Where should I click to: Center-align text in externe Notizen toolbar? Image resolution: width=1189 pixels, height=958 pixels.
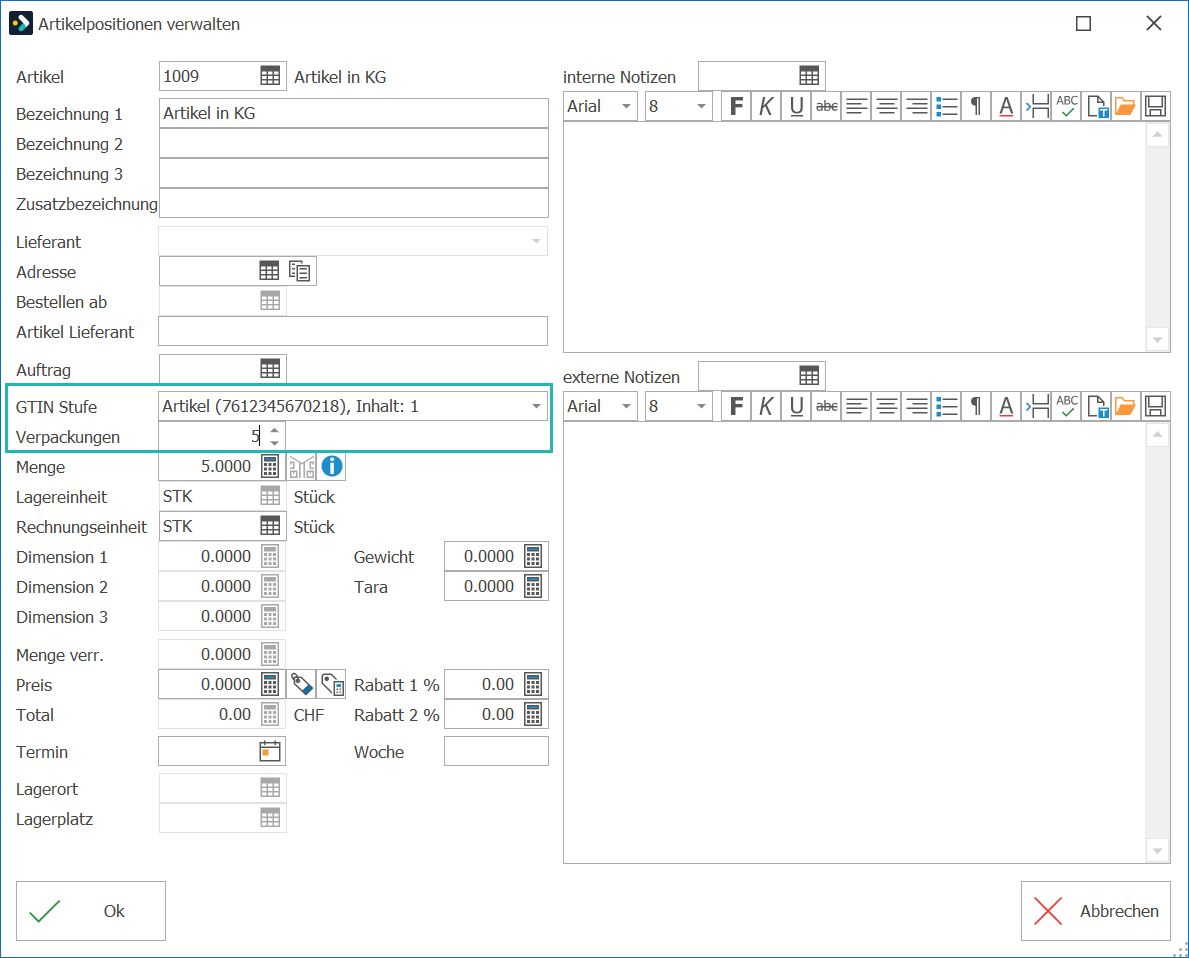[886, 406]
